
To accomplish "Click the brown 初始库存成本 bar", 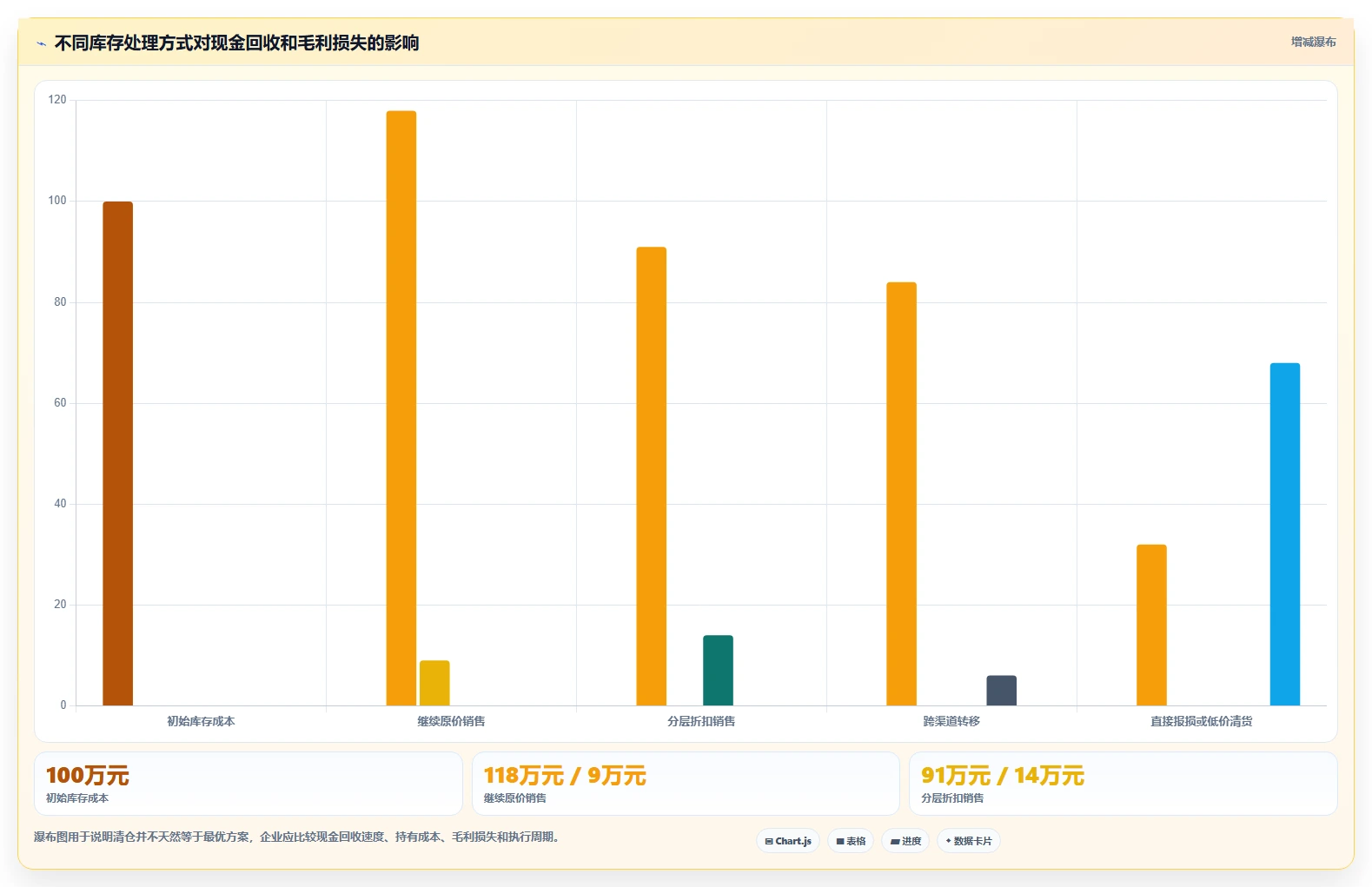I will (118, 453).
